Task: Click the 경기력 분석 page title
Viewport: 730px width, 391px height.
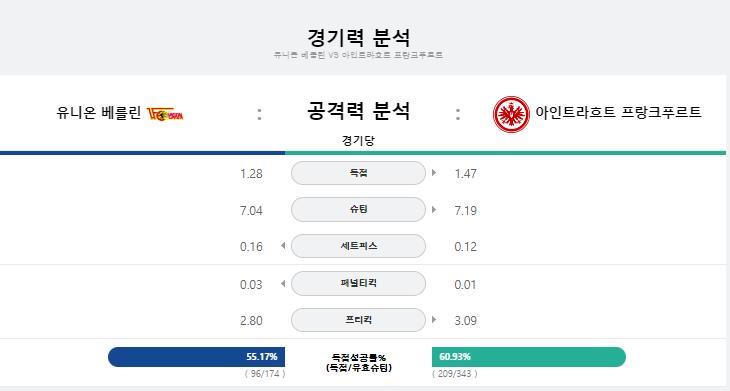Action: (x=358, y=38)
